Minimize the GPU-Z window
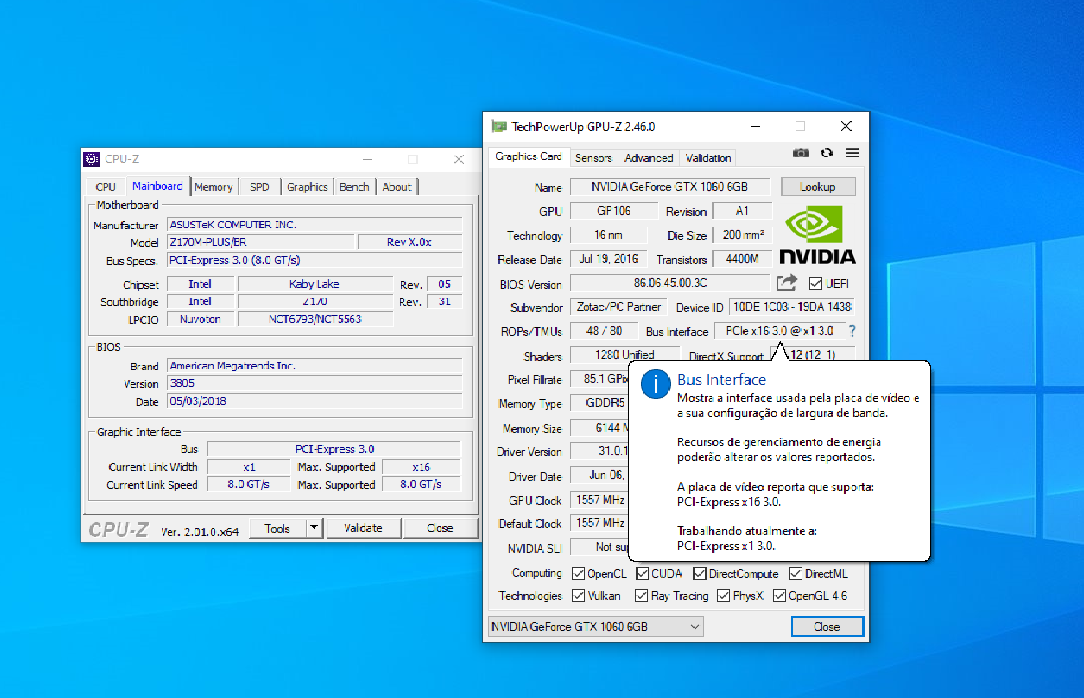The image size is (1084, 698). (x=756, y=126)
